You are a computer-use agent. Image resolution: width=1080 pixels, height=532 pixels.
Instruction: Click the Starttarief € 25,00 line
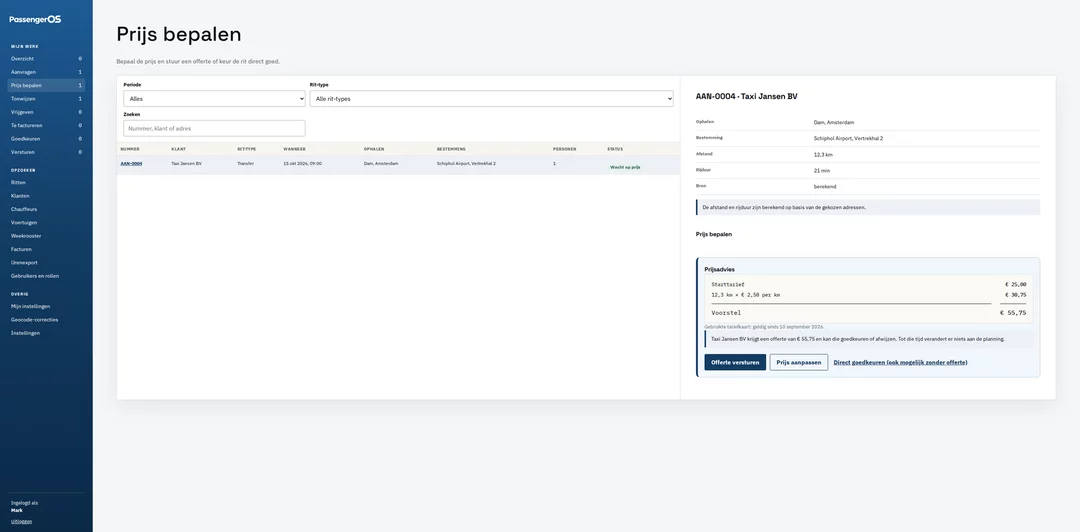(869, 284)
